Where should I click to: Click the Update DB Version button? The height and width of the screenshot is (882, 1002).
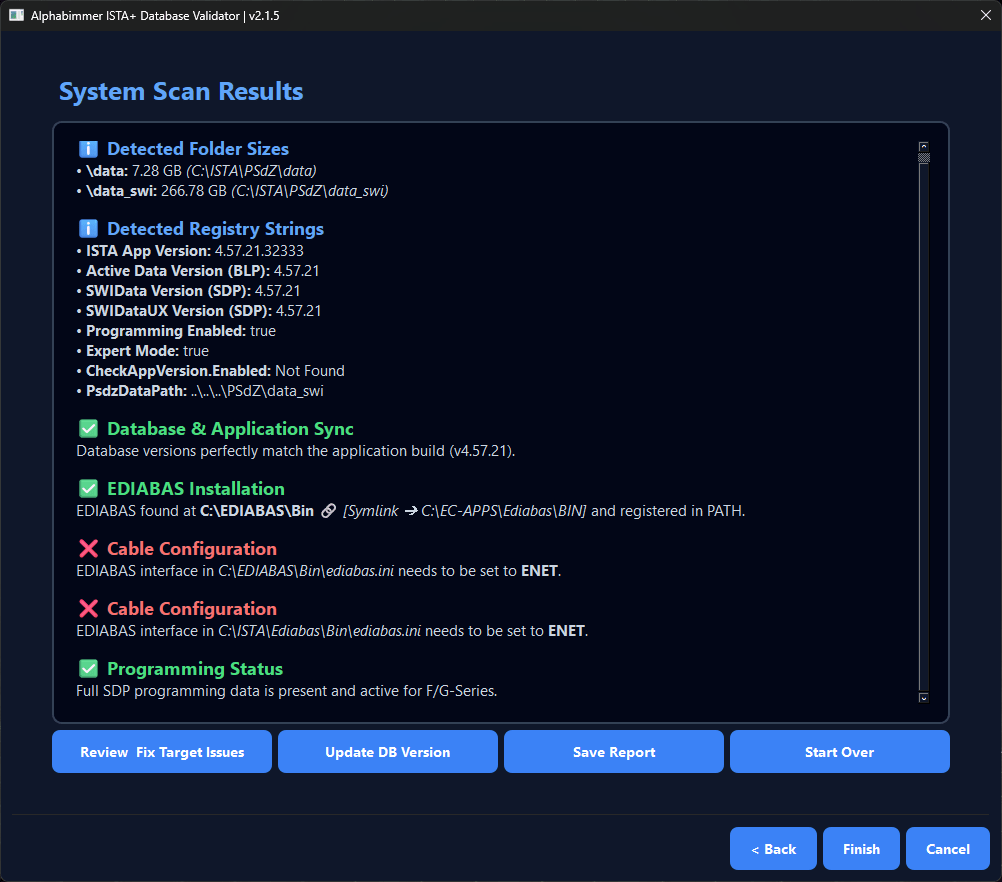pos(388,752)
